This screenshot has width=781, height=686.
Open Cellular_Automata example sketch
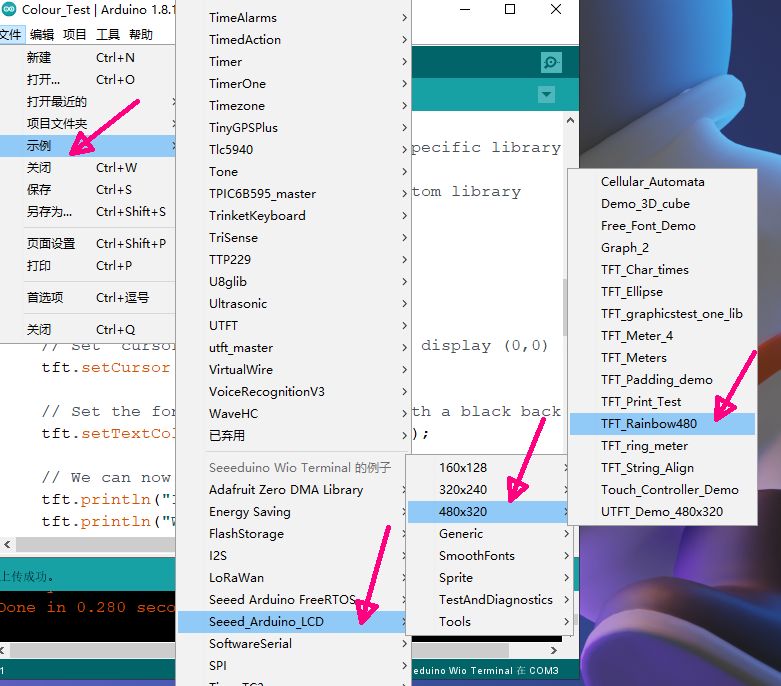[662, 182]
